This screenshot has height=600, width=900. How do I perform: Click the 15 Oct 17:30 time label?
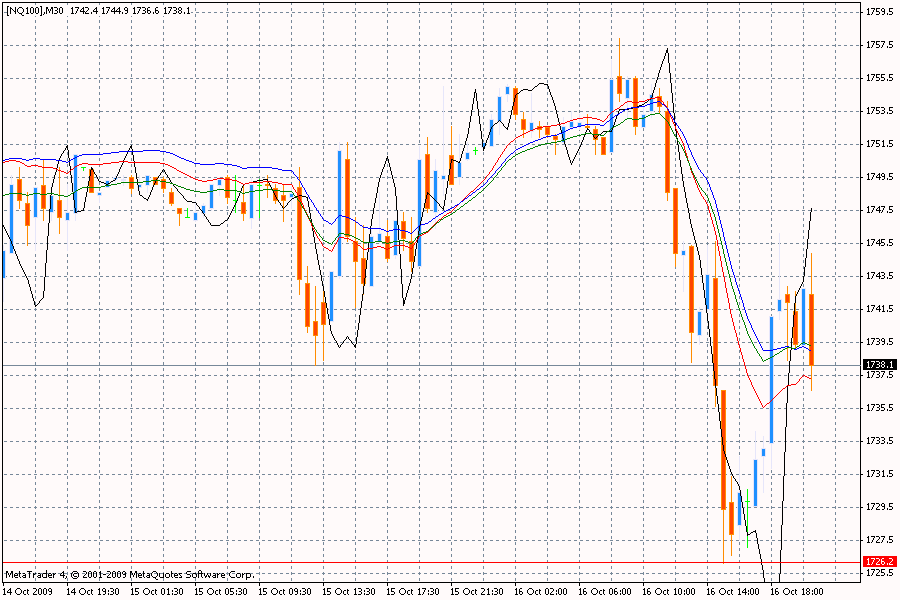click(413, 591)
